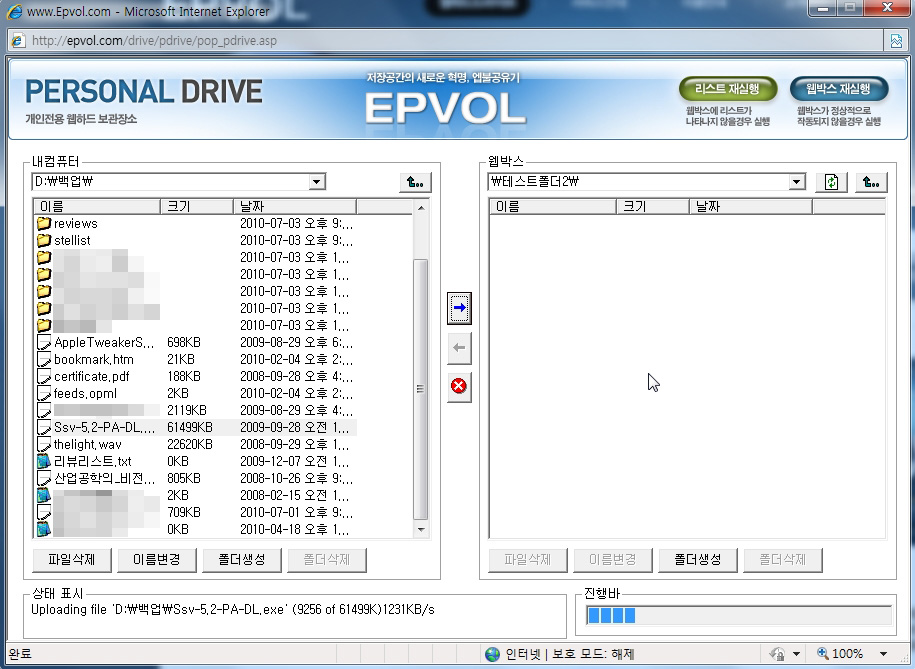This screenshot has width=915, height=669.
Task: Click the certificate.pdf file icon
Action: pyautogui.click(x=44, y=376)
